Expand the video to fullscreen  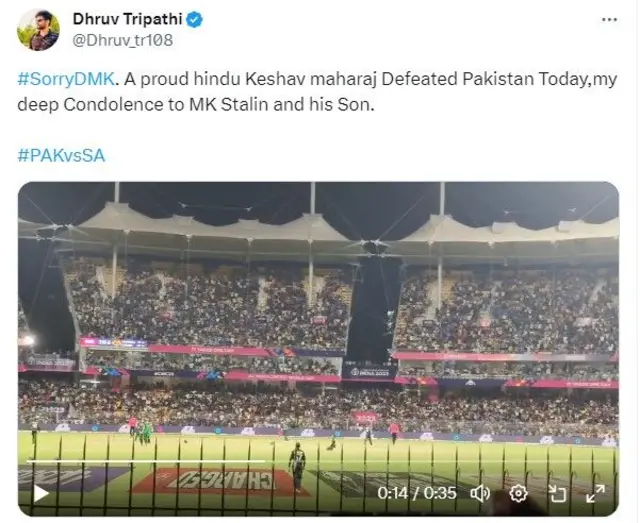click(x=595, y=493)
